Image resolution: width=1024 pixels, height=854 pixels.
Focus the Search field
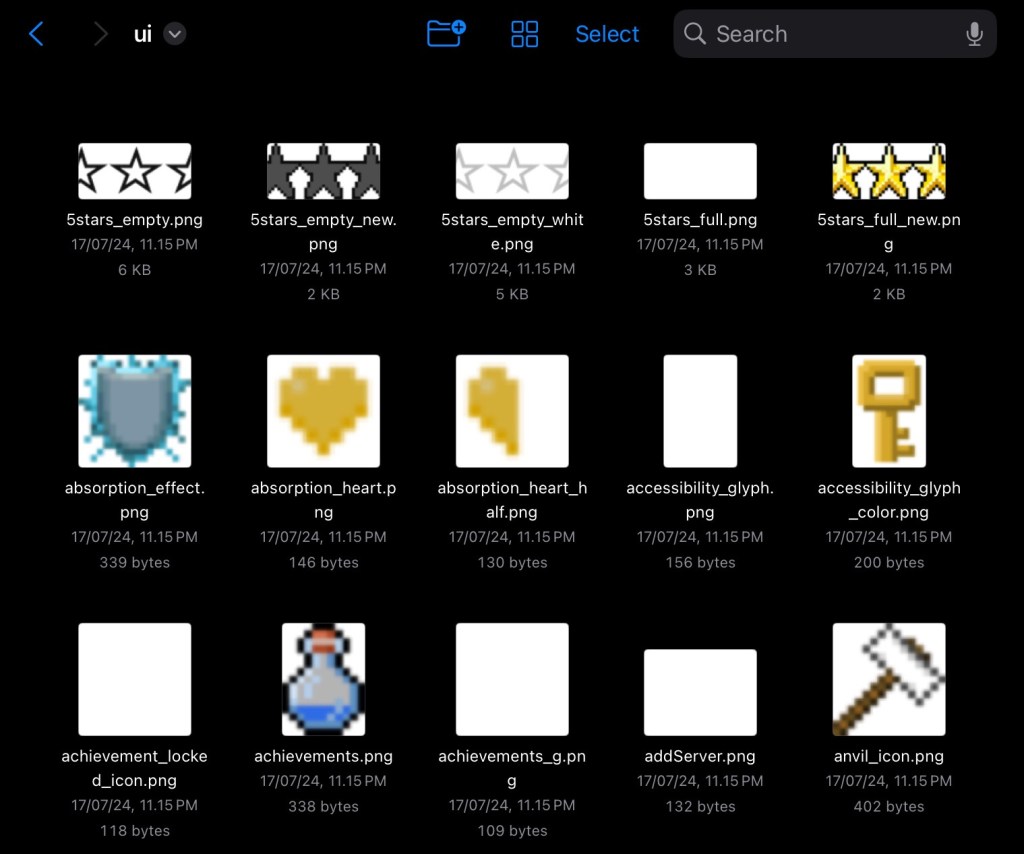(820, 34)
